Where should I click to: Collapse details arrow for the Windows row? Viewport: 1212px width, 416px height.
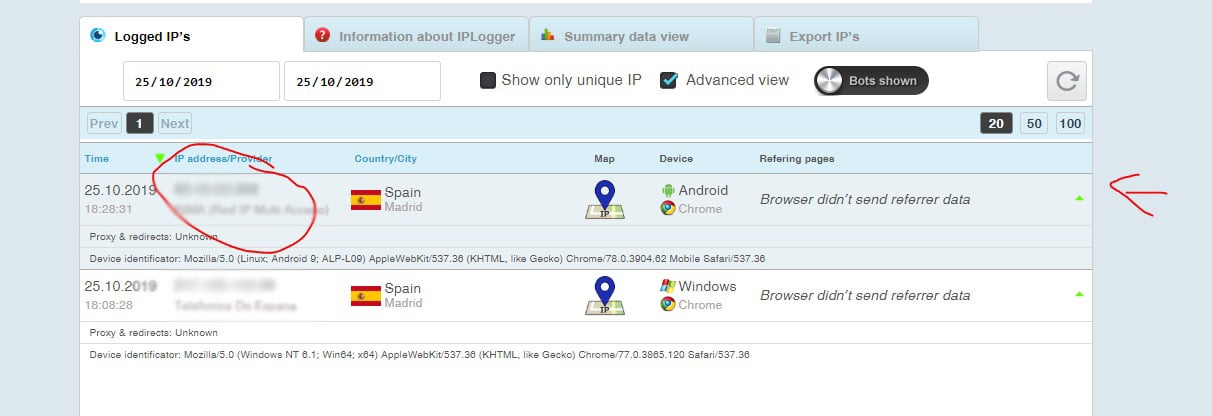[1079, 294]
